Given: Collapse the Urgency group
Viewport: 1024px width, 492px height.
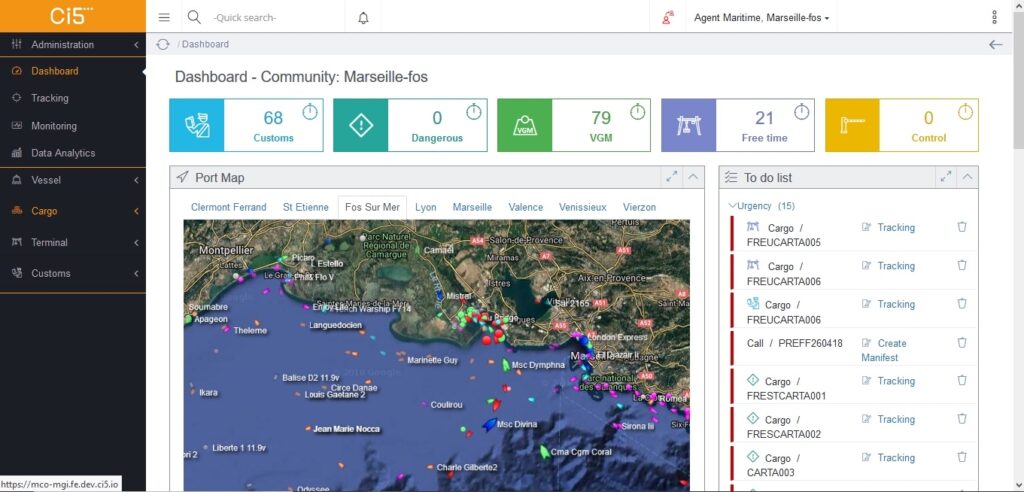Looking at the screenshot, I should [x=732, y=206].
